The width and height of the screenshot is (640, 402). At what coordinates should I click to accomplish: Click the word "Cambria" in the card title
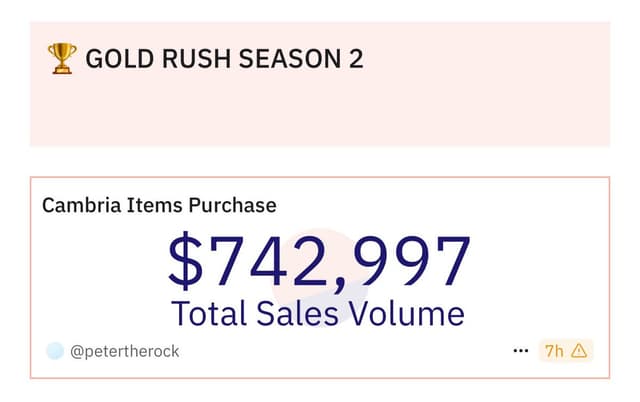(82, 205)
